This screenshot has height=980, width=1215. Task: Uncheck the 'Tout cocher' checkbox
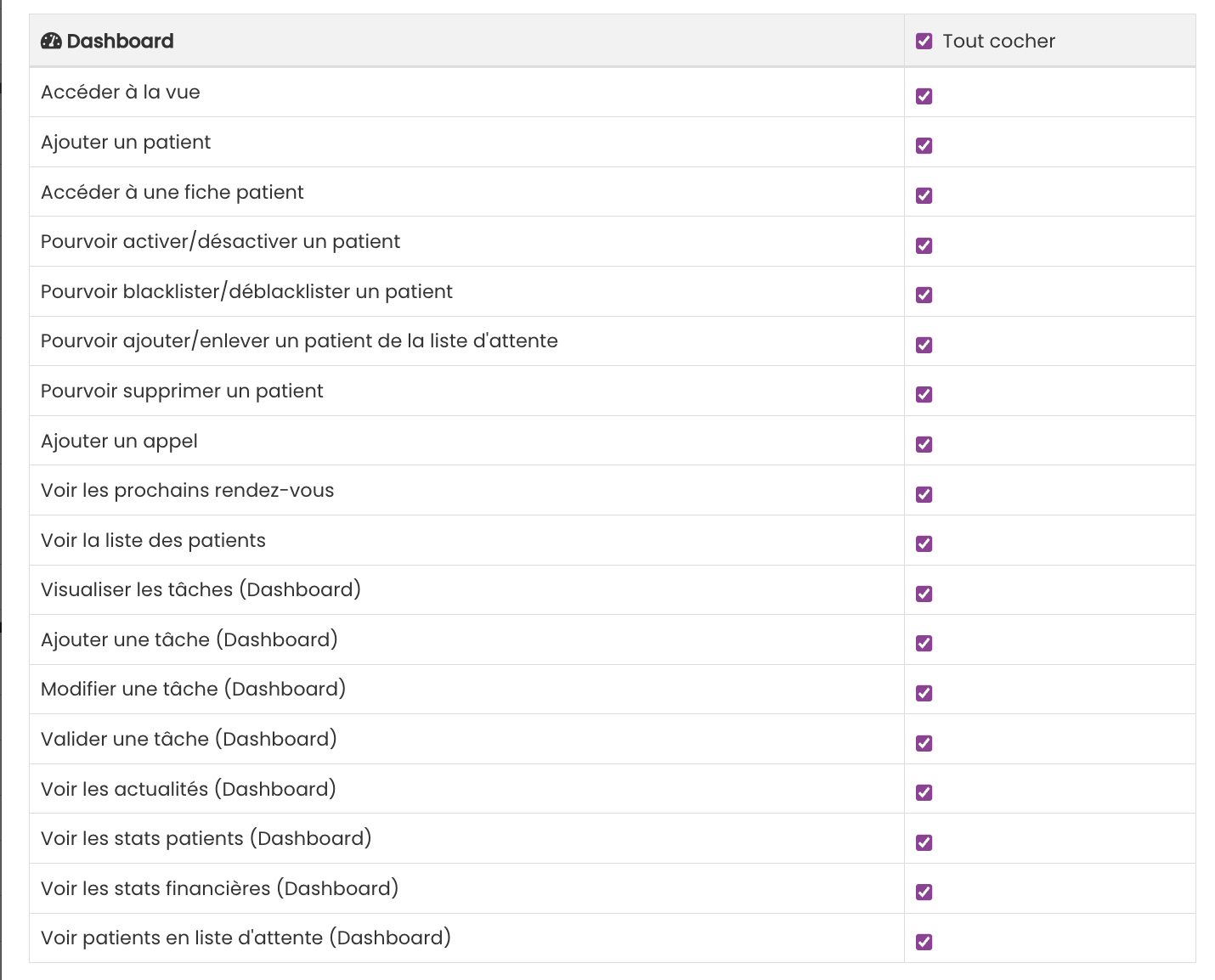coord(924,41)
